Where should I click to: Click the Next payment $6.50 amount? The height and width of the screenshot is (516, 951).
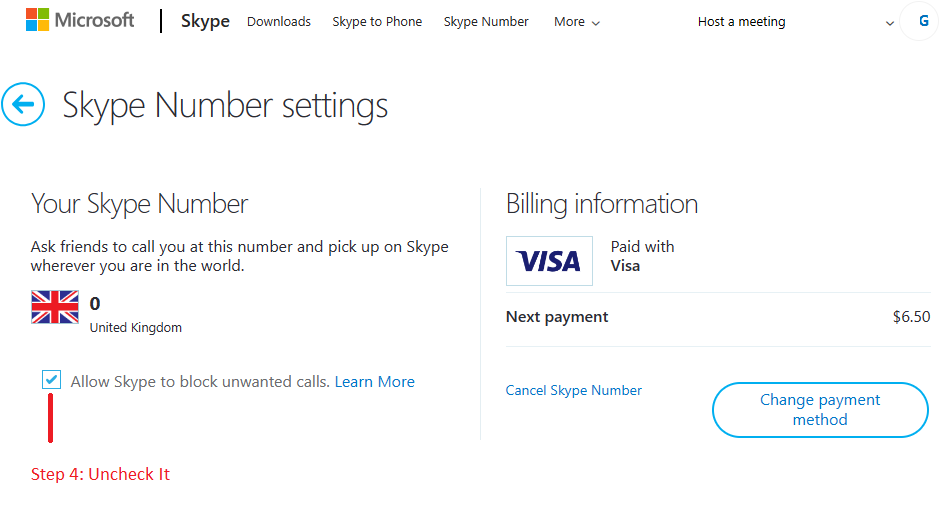point(911,317)
